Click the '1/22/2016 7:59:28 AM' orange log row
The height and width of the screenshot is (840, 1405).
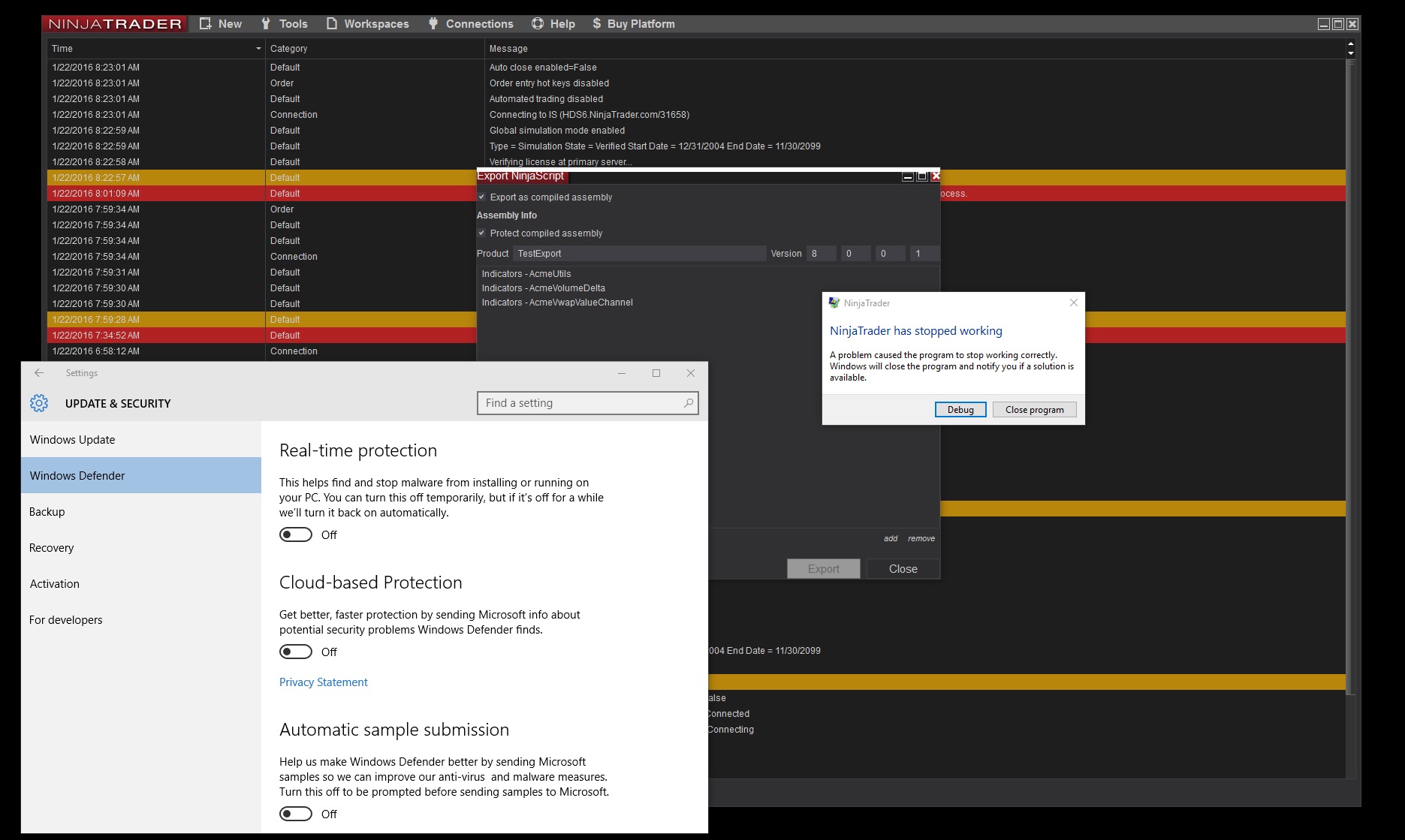[261, 320]
